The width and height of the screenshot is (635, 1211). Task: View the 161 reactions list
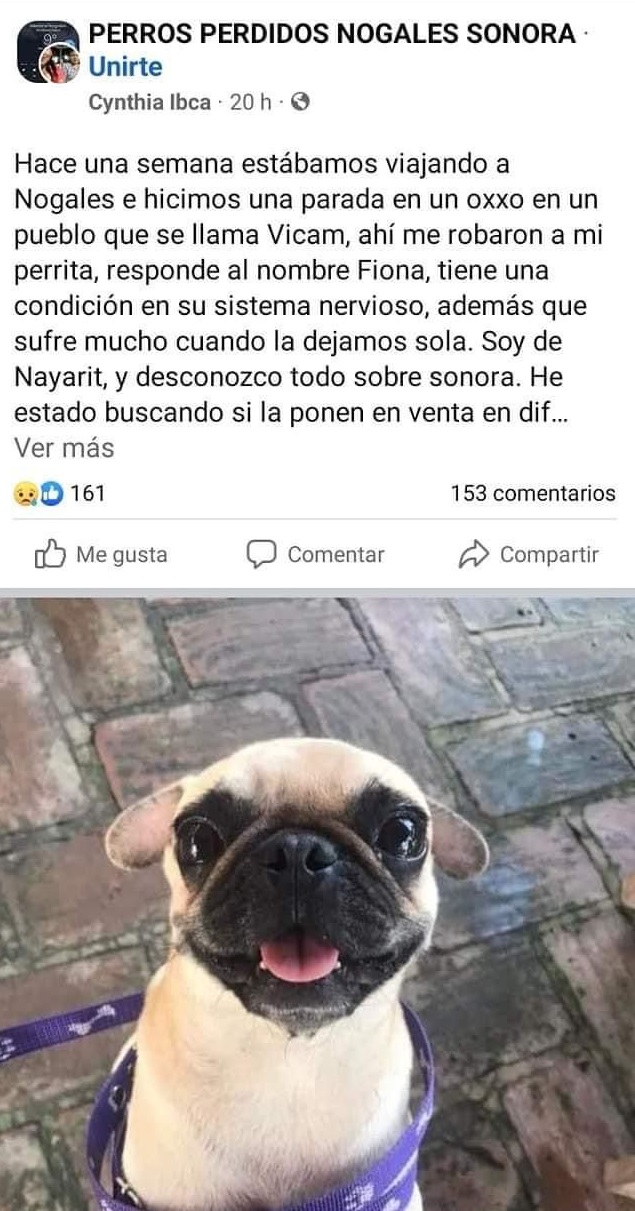click(88, 493)
